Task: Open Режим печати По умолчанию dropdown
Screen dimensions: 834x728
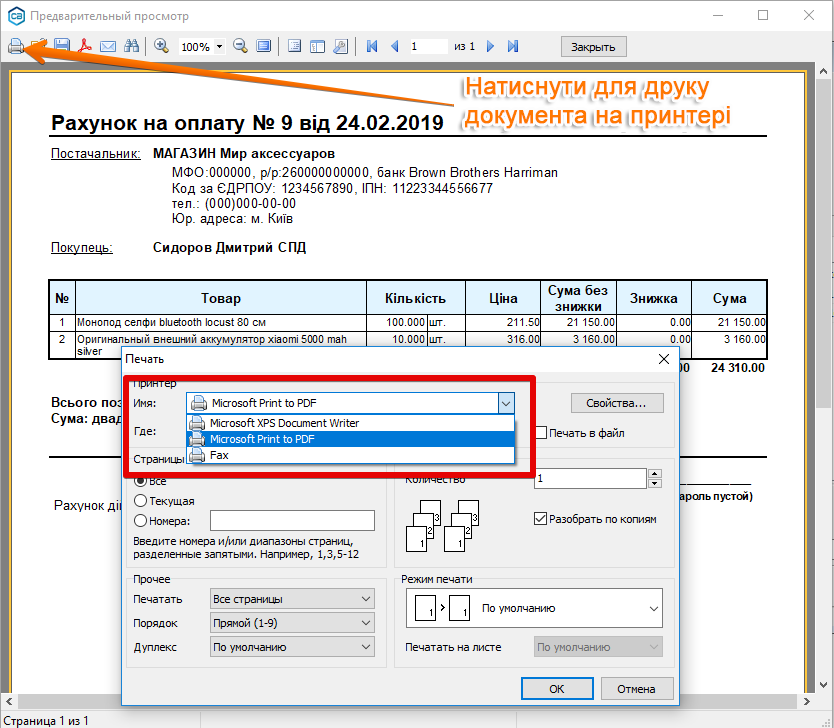Action: (x=534, y=608)
